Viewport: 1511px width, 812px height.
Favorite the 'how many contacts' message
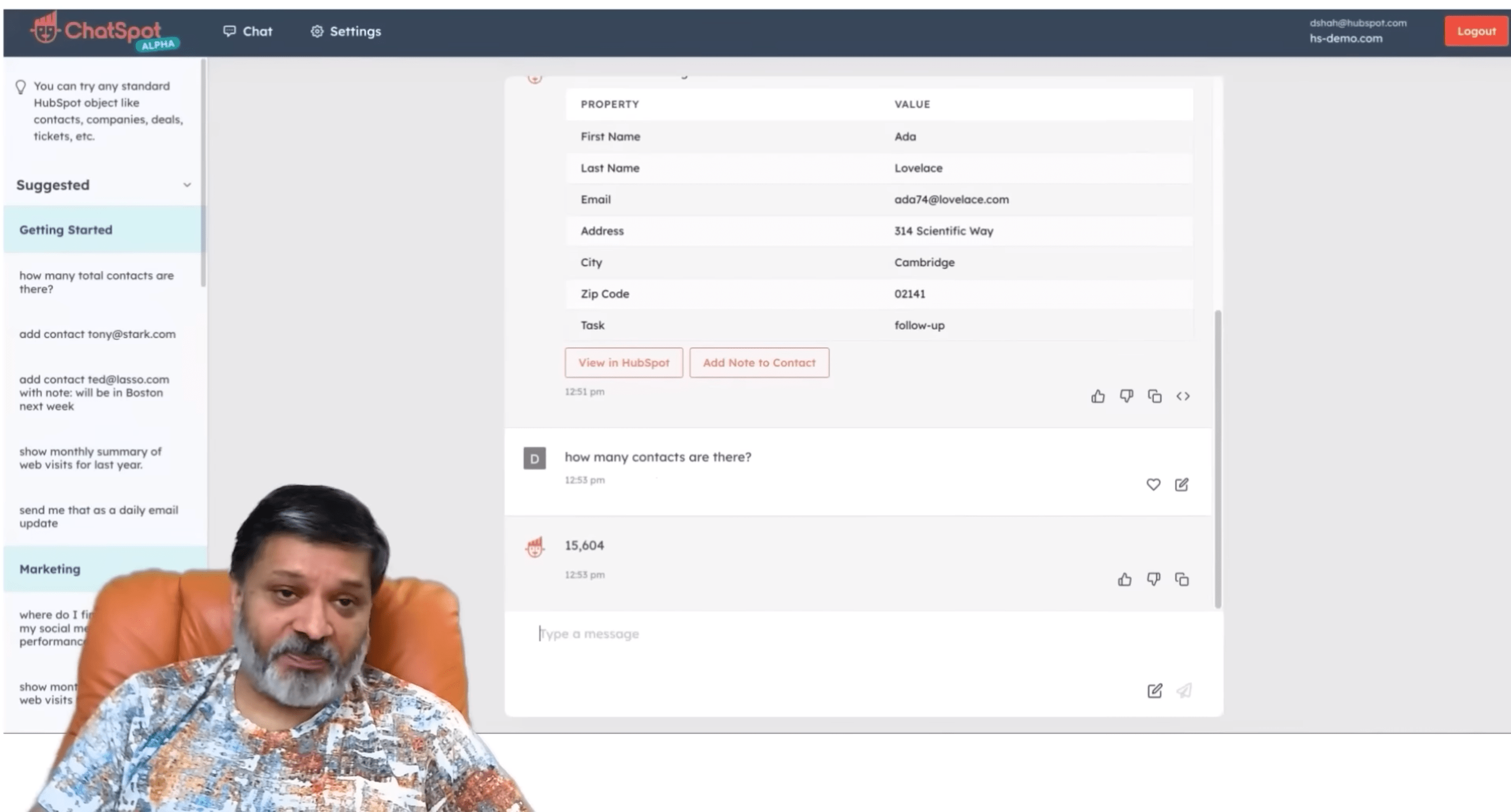(1153, 484)
